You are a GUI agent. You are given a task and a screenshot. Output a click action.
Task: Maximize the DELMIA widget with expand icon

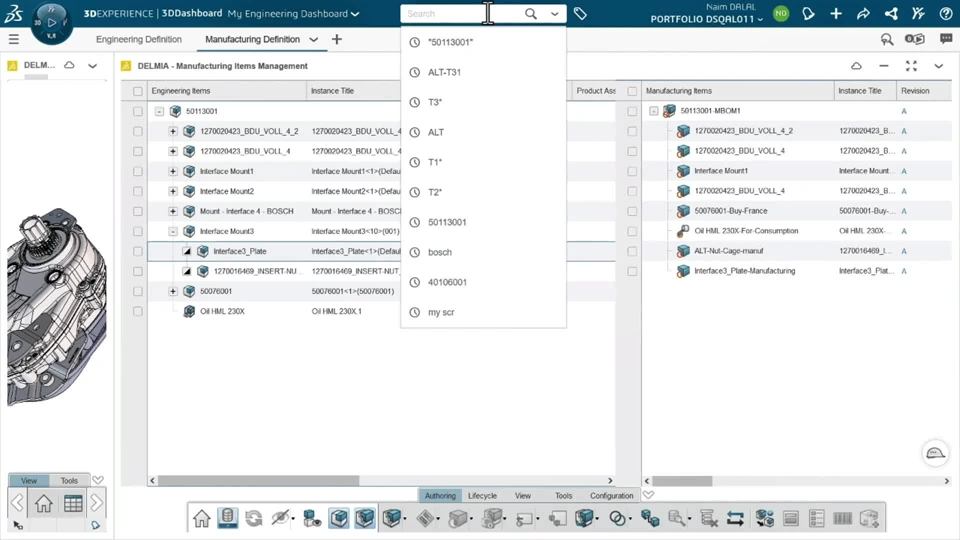point(911,66)
